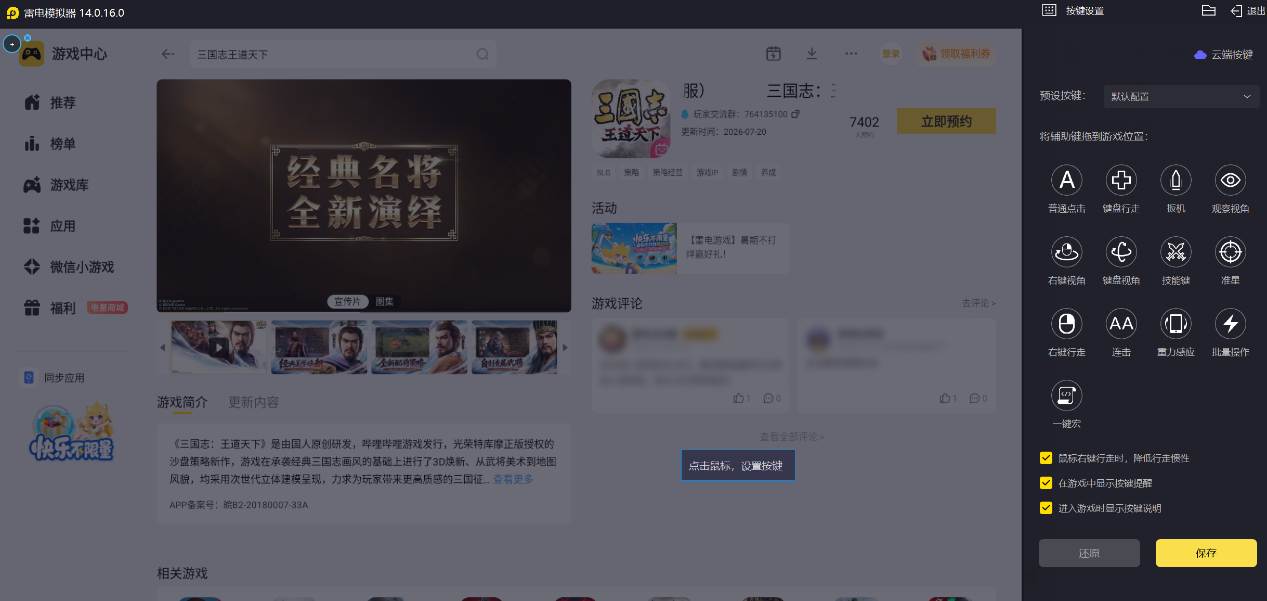1267x601 pixels.
Task: Select the 图集 media tab
Action: pyautogui.click(x=384, y=301)
